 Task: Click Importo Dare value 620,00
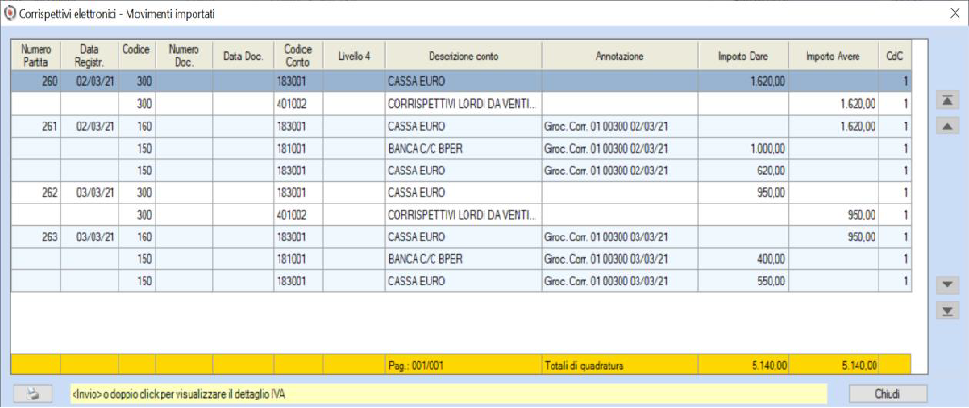(743, 171)
